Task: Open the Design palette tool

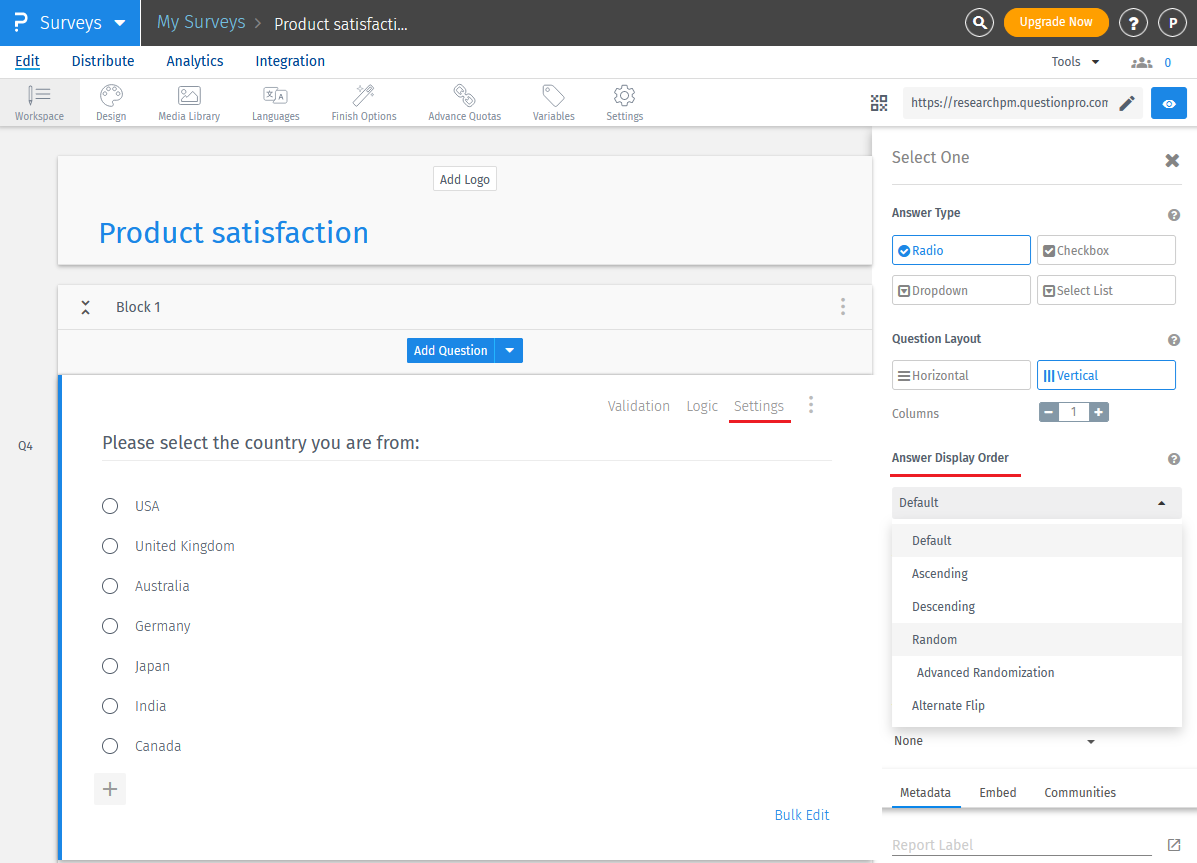Action: (111, 103)
